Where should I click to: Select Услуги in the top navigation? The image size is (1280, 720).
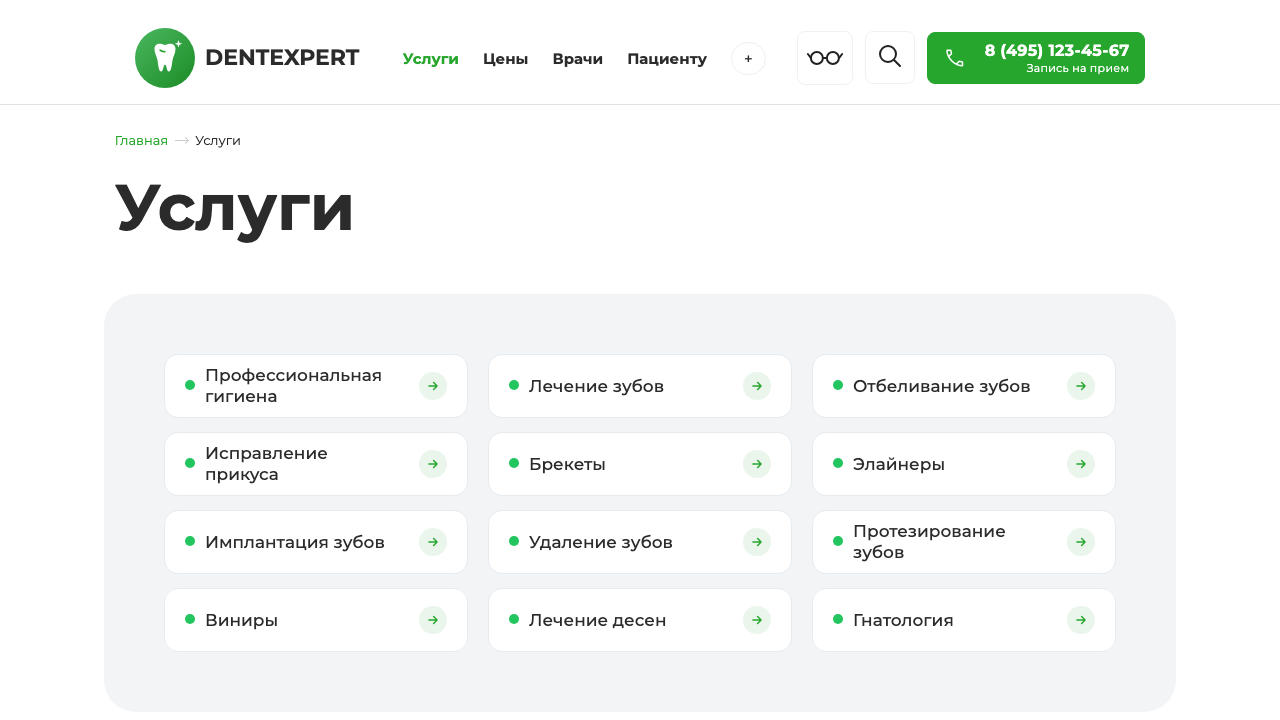[x=431, y=59]
